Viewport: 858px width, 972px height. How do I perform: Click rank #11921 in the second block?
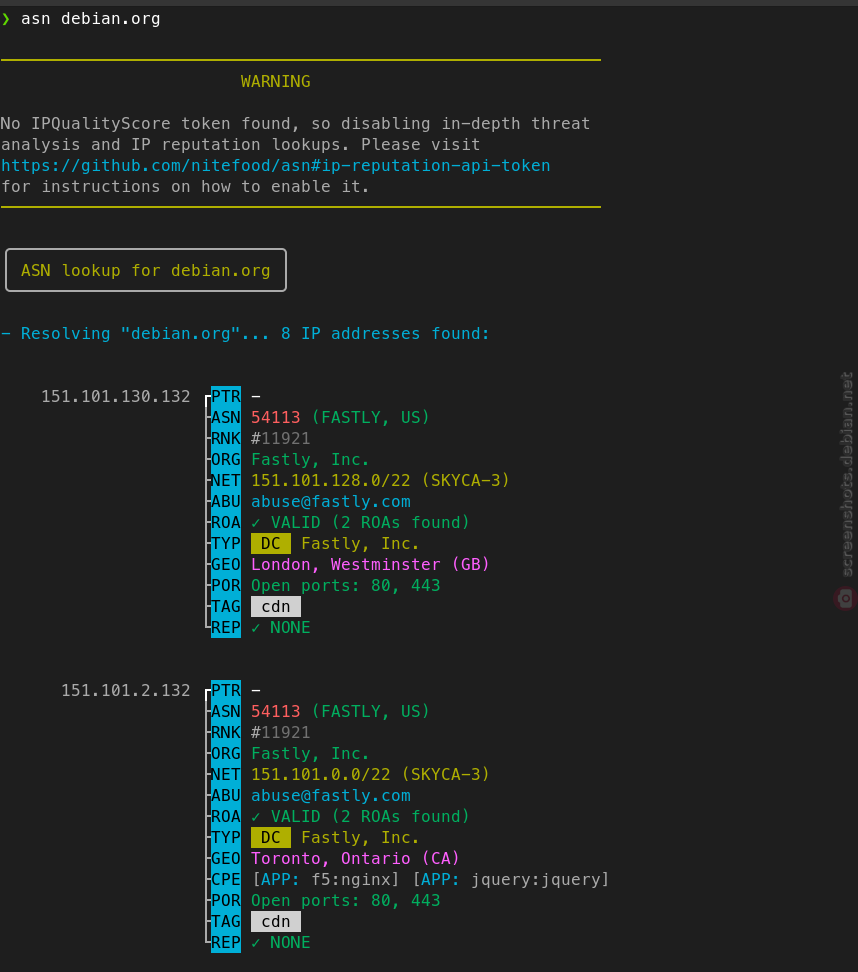tap(280, 733)
